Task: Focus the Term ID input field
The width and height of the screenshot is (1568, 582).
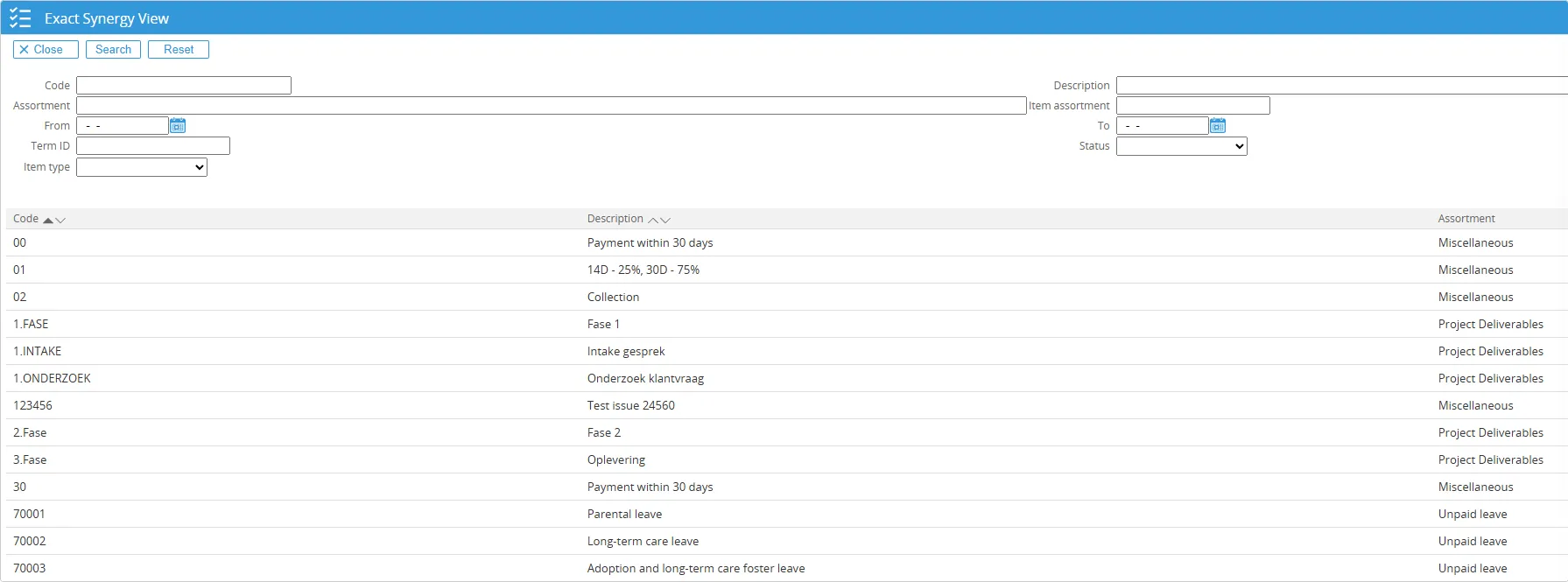Action: [153, 146]
